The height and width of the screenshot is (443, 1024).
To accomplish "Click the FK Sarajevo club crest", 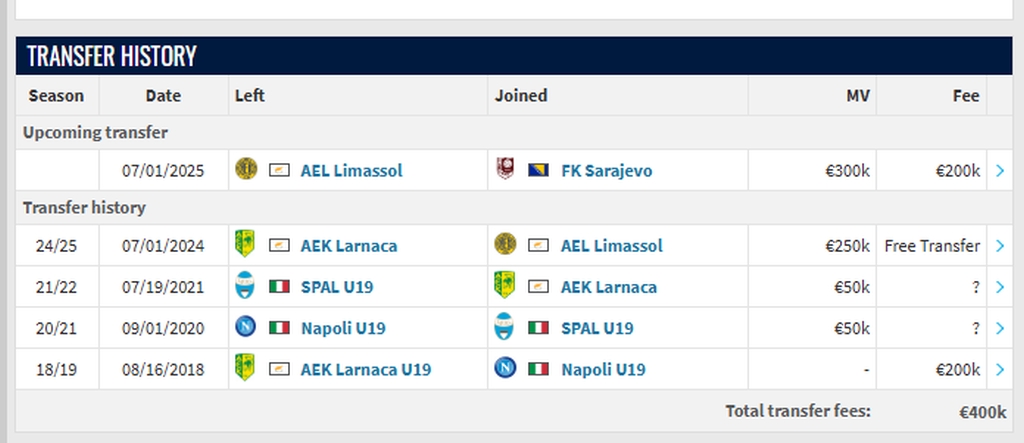I will coord(505,169).
